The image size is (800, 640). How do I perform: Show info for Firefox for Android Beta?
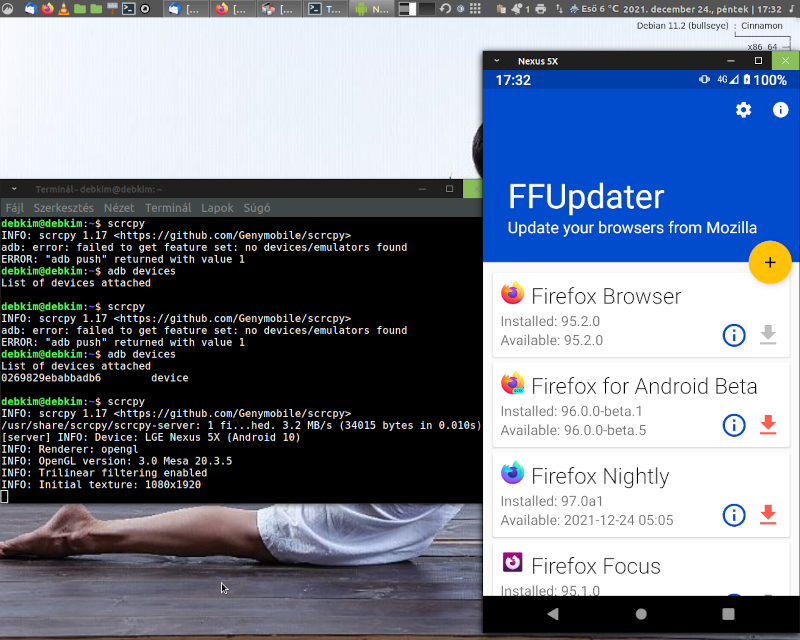pyautogui.click(x=734, y=425)
